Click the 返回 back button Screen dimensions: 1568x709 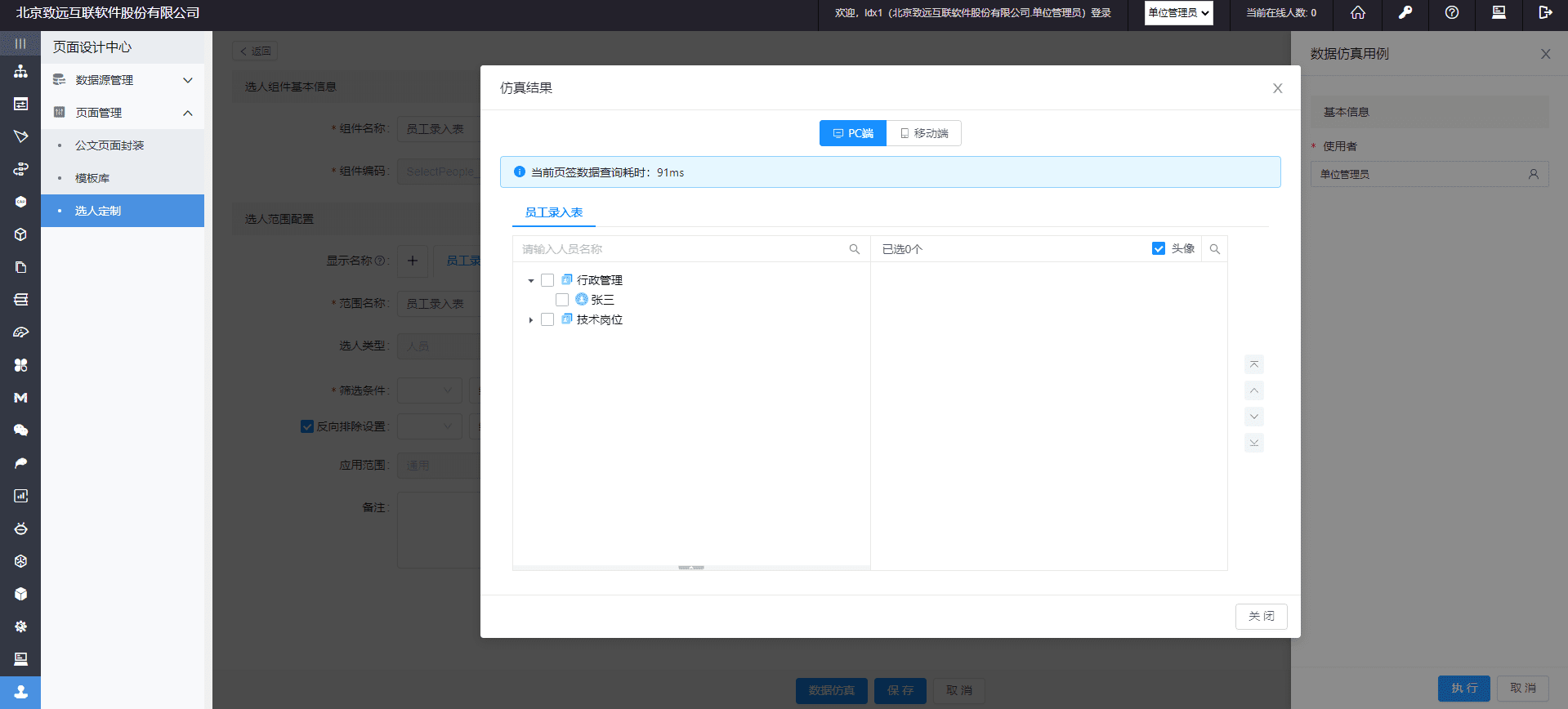tap(256, 51)
